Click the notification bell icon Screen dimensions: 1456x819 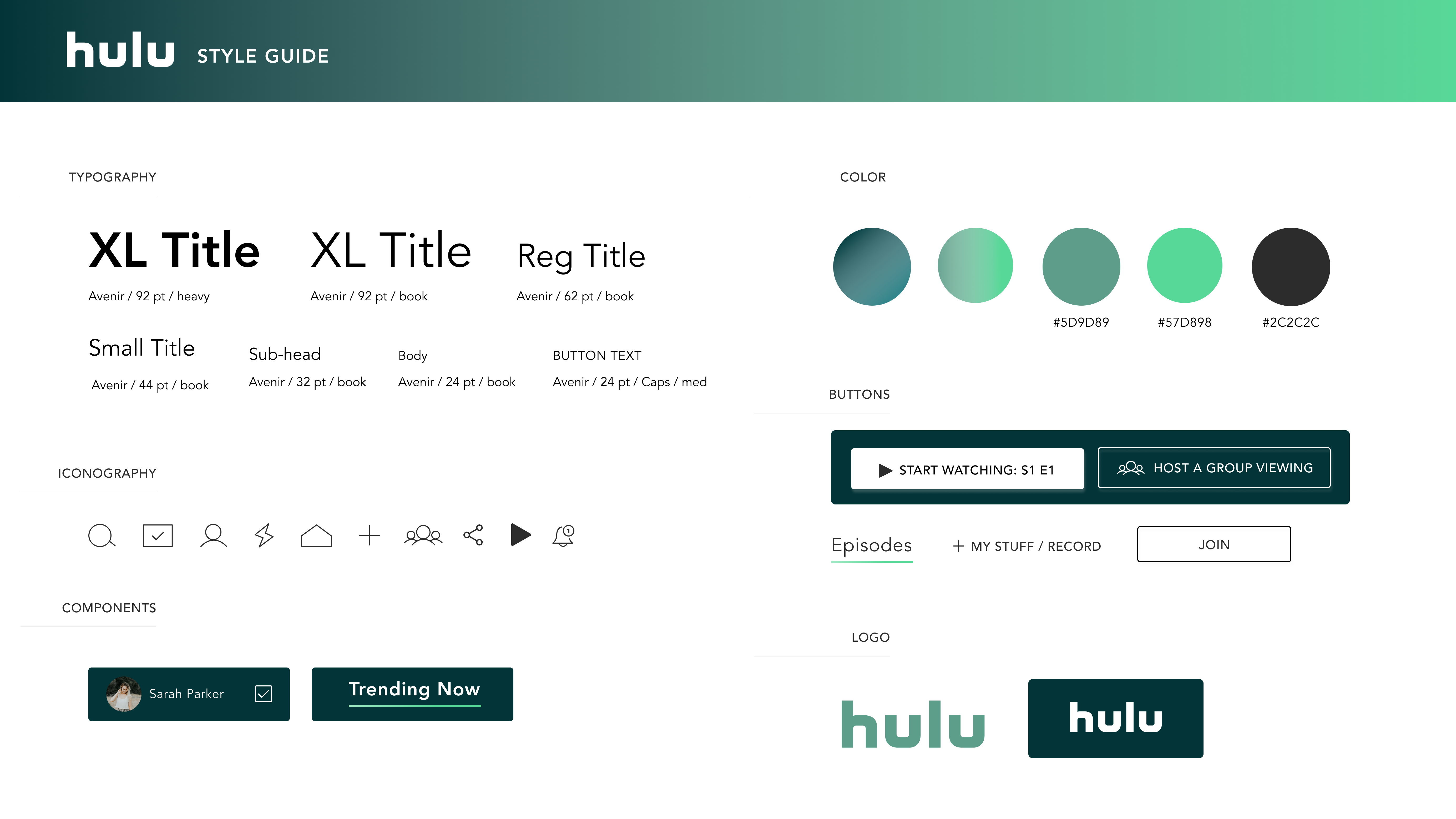click(564, 535)
